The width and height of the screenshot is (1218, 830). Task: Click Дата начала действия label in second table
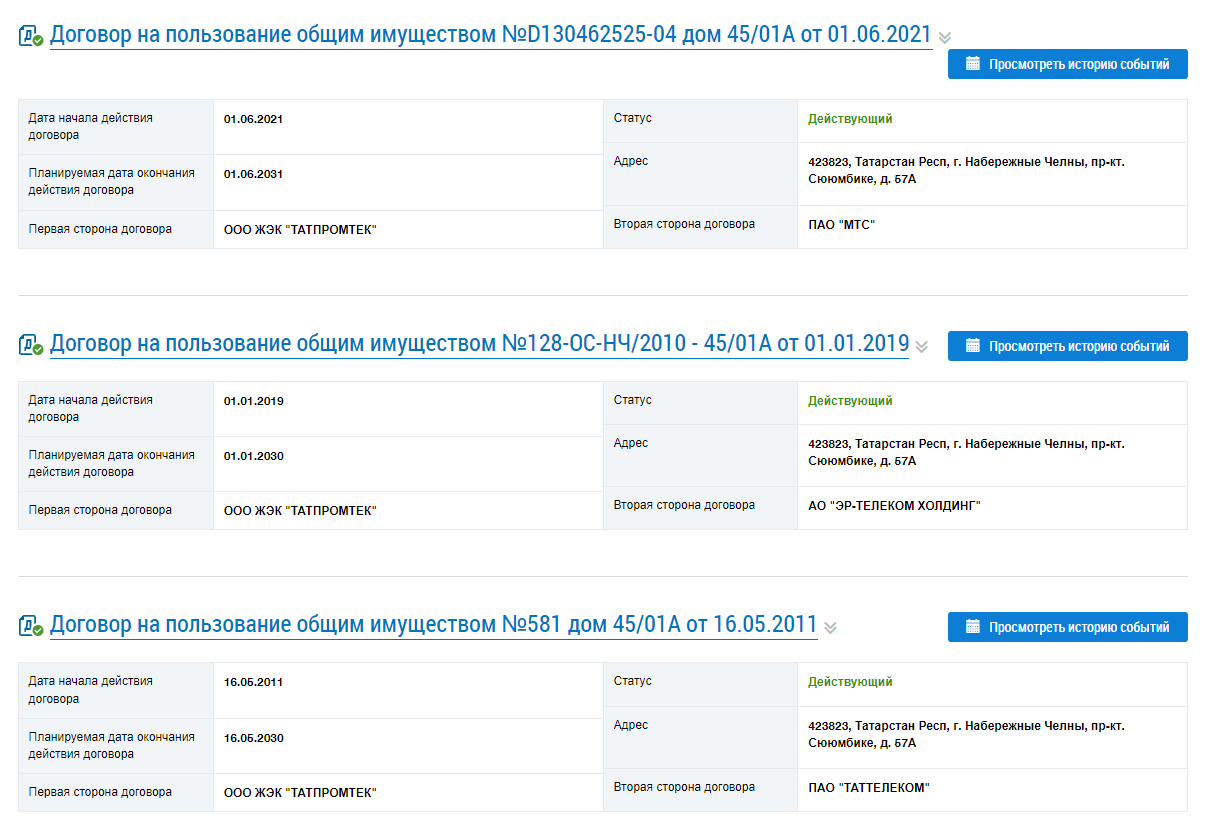(x=91, y=407)
